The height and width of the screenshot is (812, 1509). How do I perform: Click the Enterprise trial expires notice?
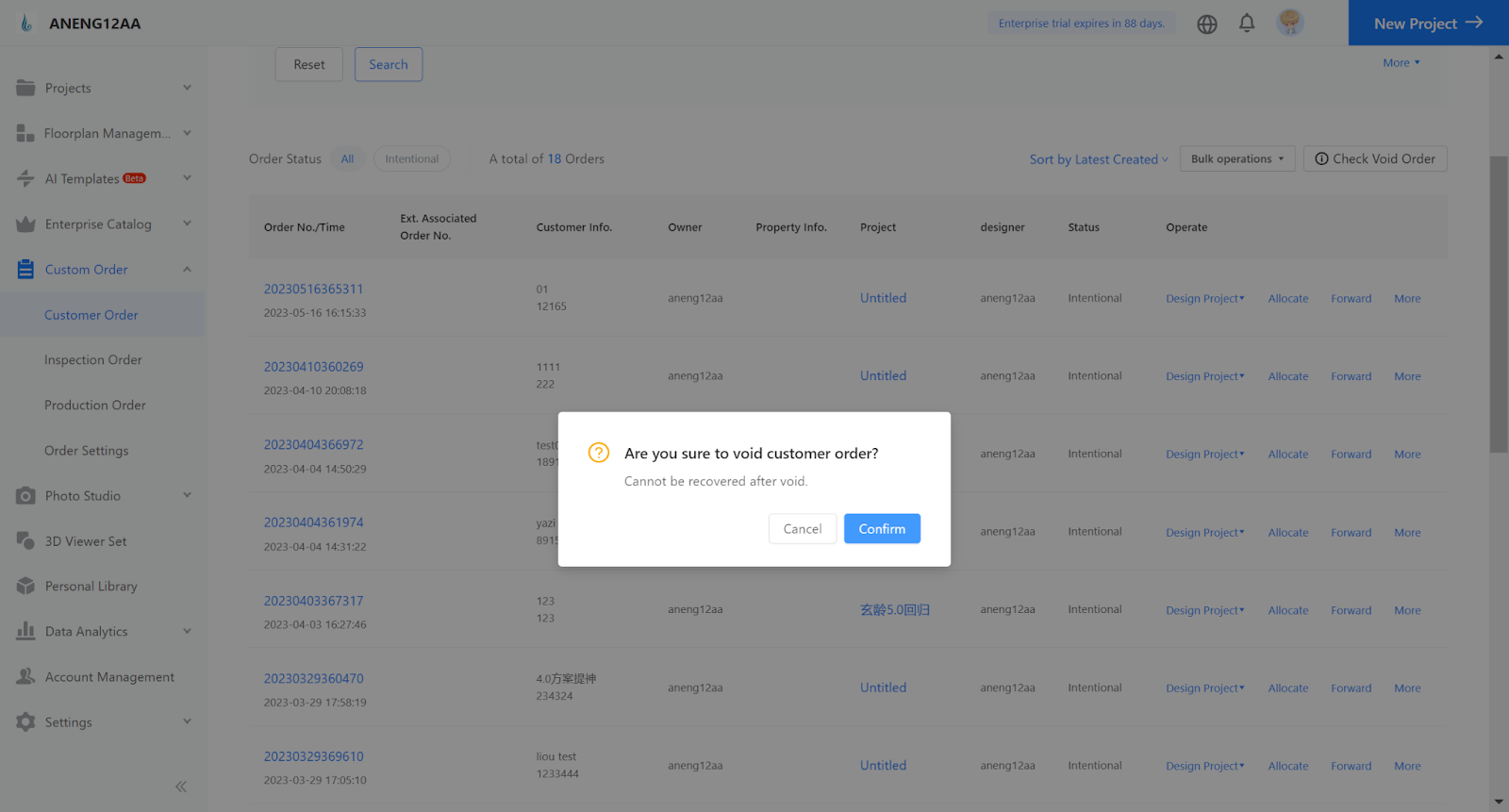coord(1082,24)
